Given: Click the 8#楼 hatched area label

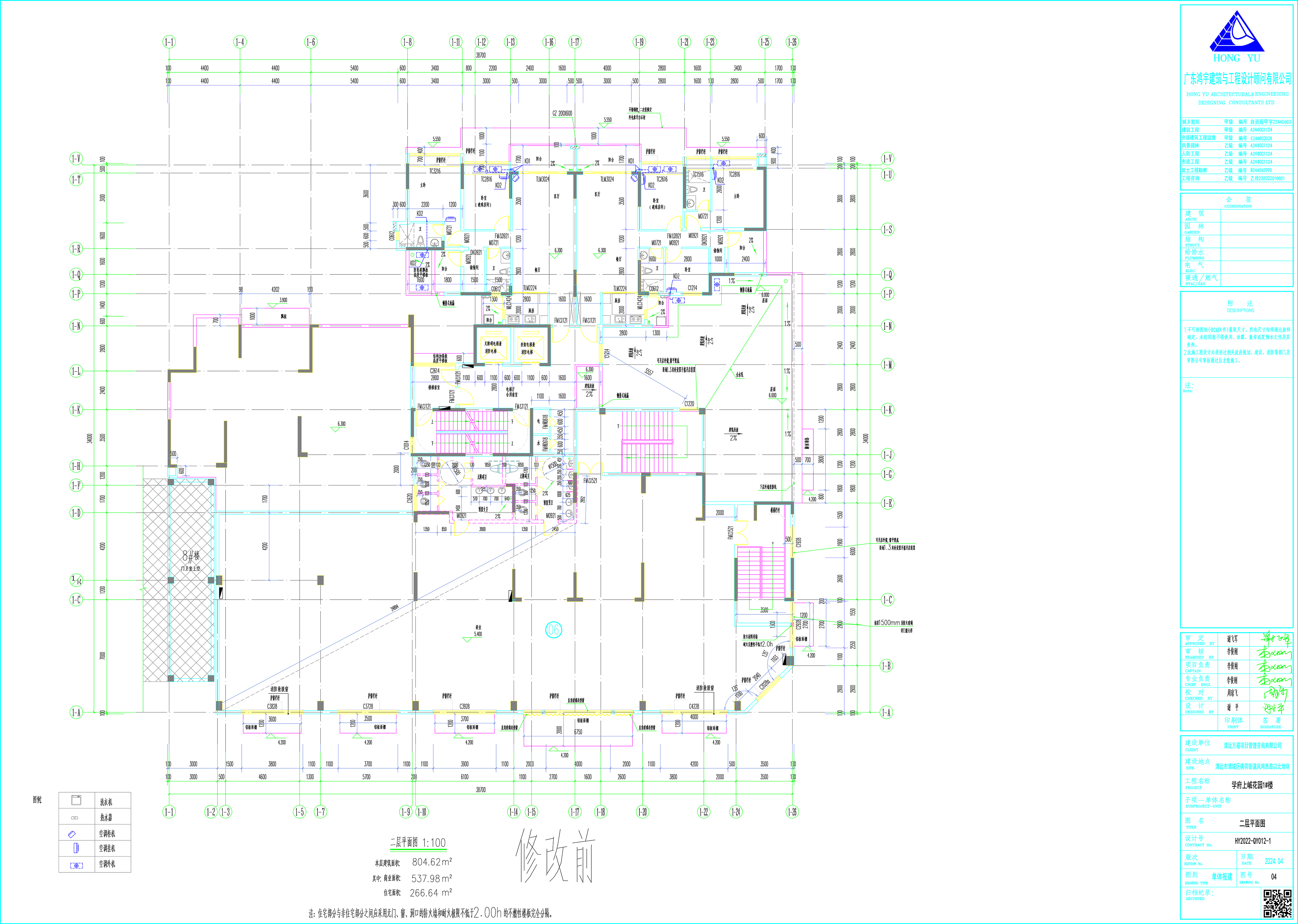Looking at the screenshot, I should 191,555.
